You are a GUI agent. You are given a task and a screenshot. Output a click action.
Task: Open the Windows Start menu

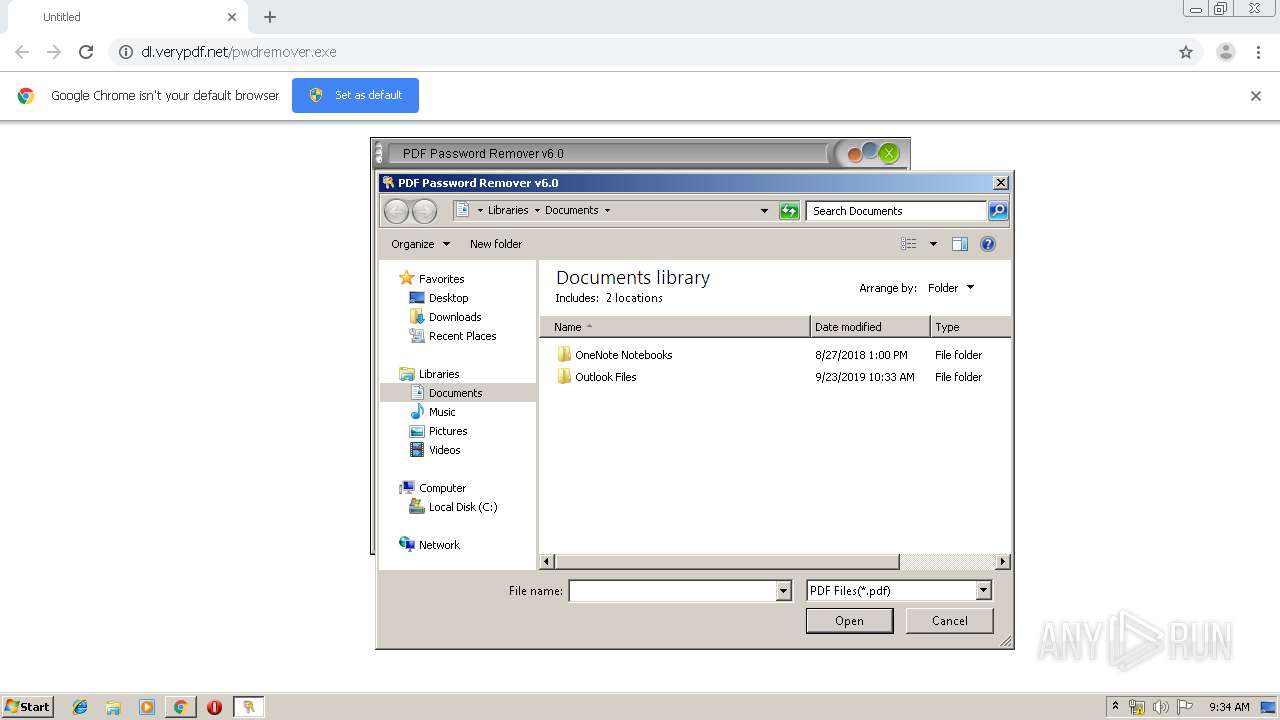[28, 706]
